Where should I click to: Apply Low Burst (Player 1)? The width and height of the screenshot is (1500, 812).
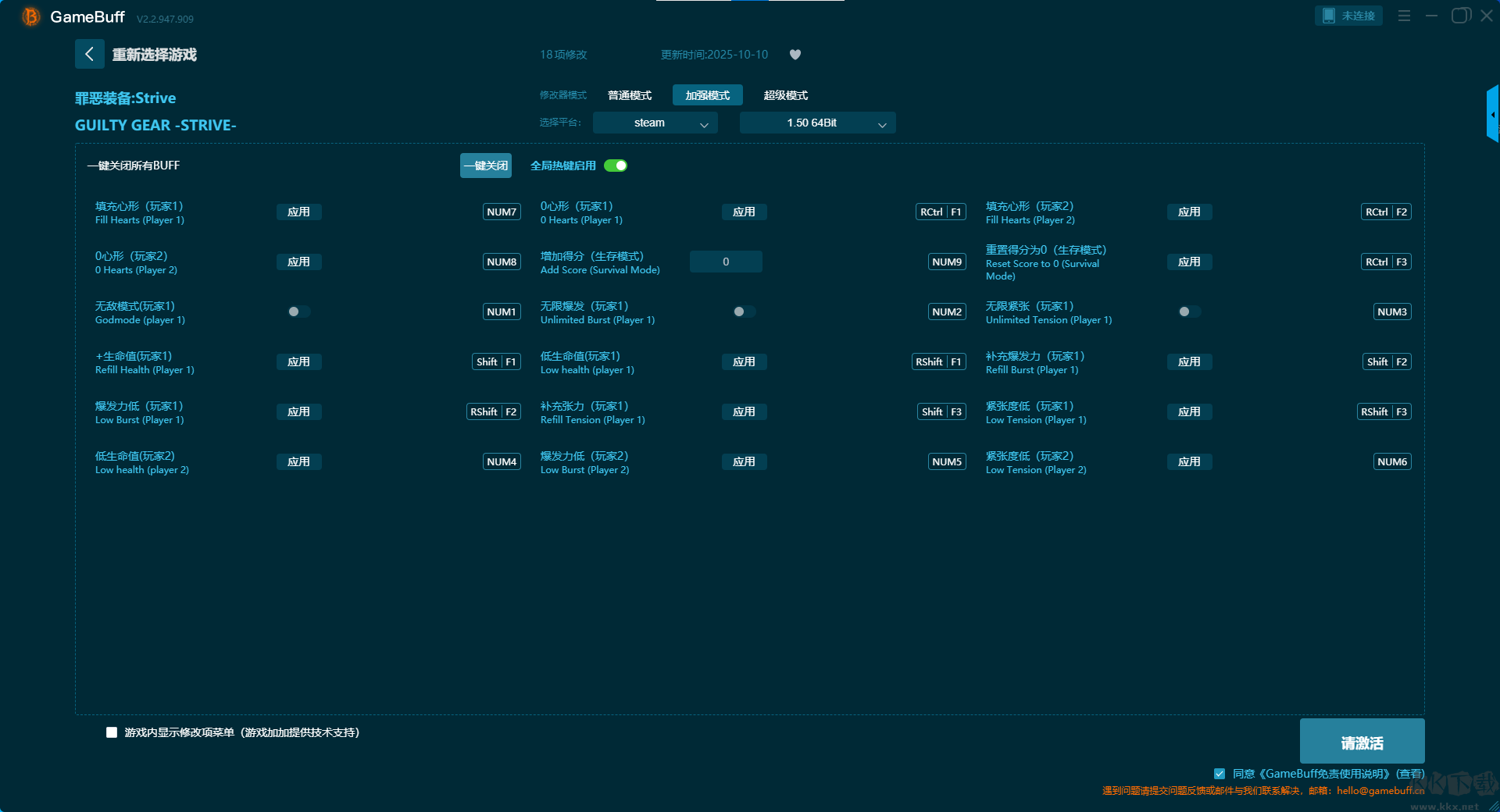298,411
